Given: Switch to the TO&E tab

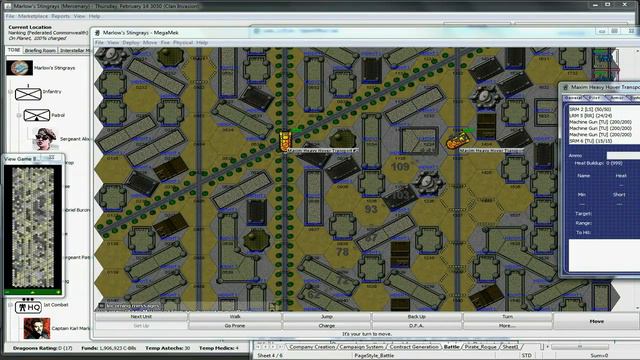Looking at the screenshot, I should click(x=14, y=50).
